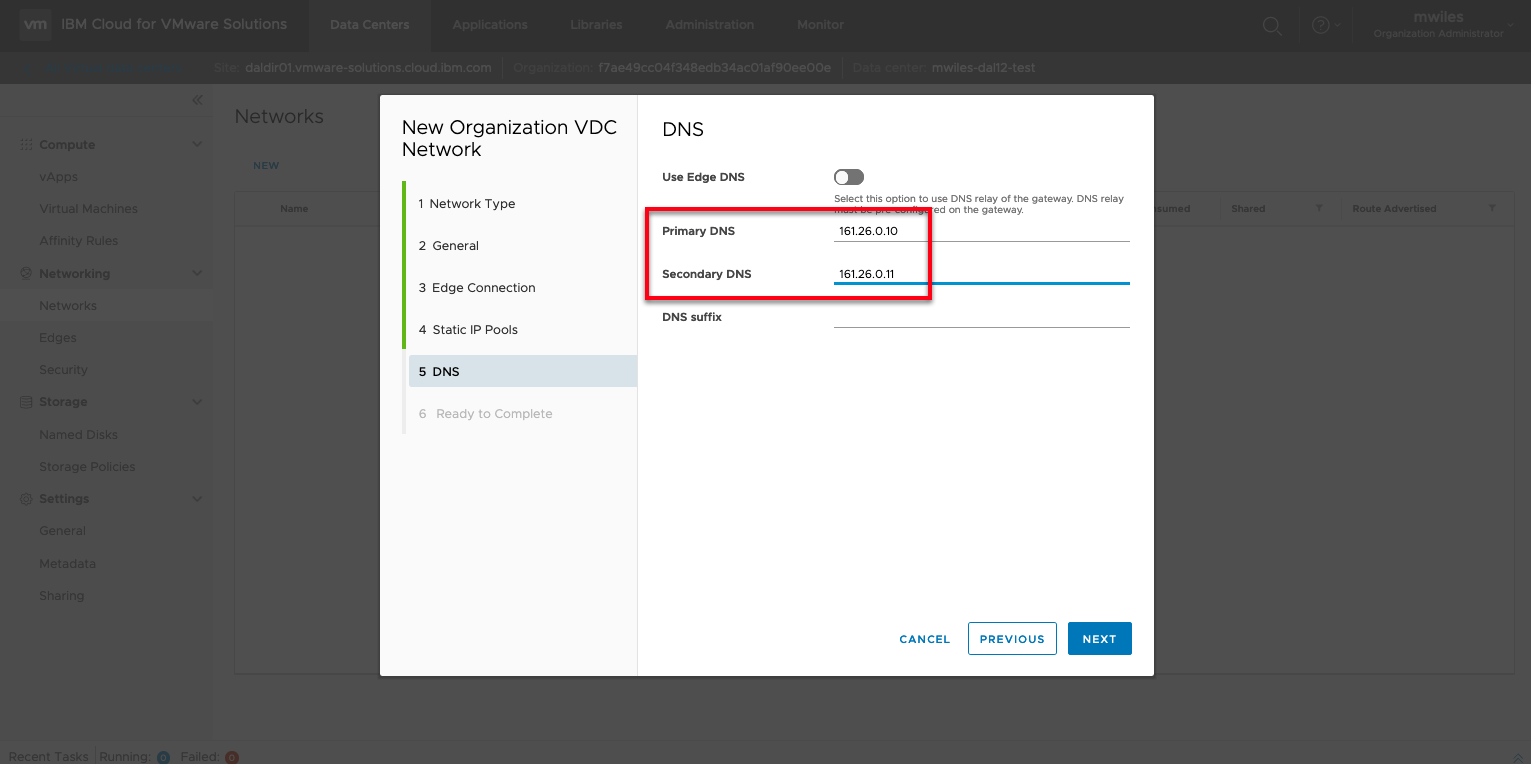The width and height of the screenshot is (1531, 764).
Task: Open the help question mark icon
Action: (1320, 27)
